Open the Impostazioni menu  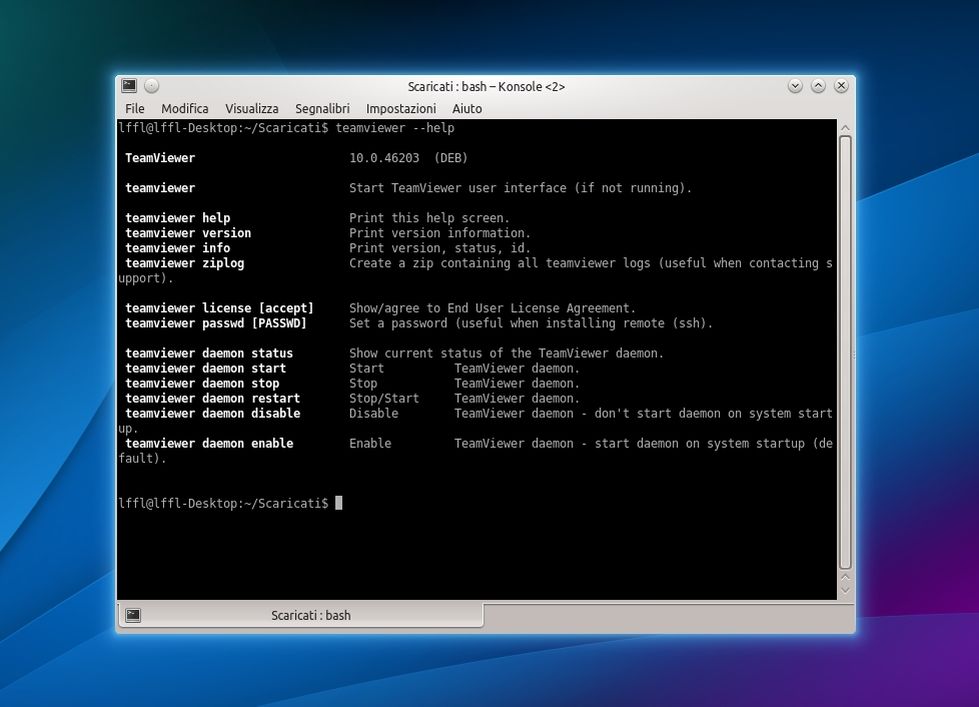click(401, 109)
